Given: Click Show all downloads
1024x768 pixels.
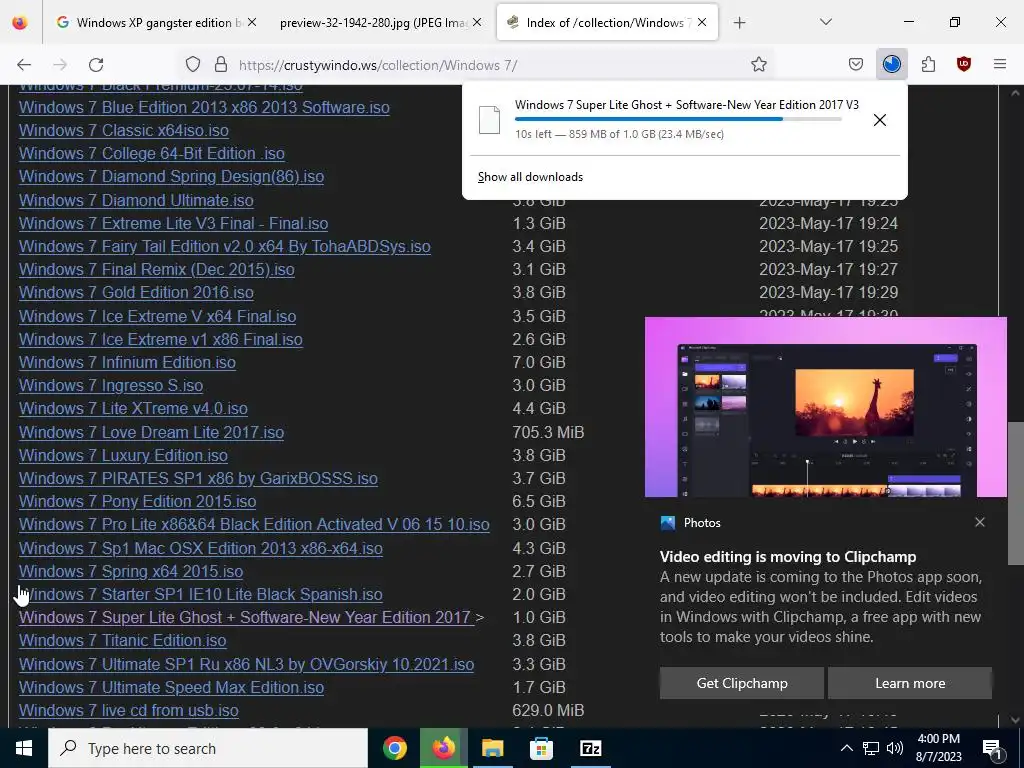Looking at the screenshot, I should point(530,177).
